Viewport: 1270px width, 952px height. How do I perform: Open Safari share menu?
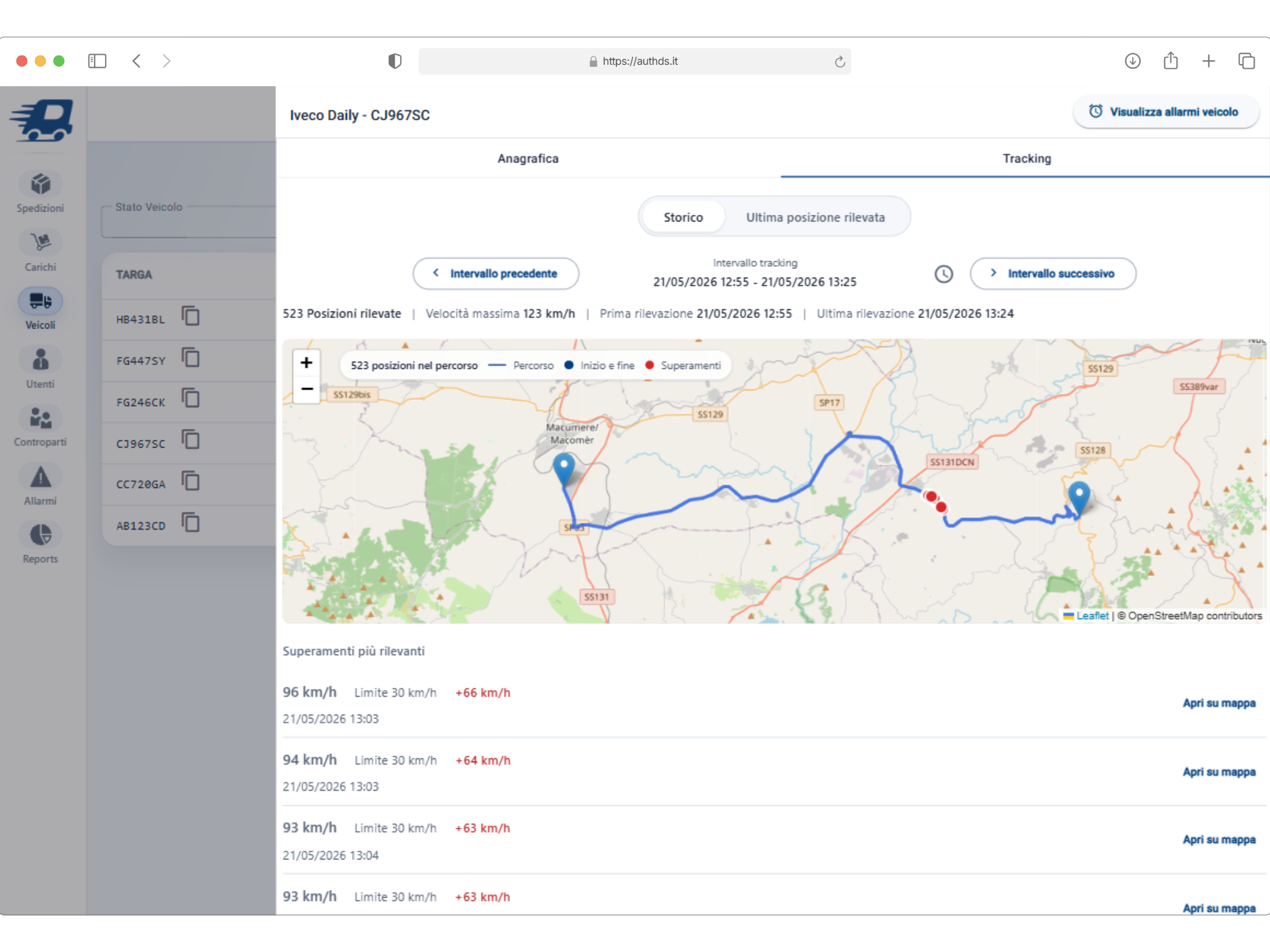click(1171, 60)
